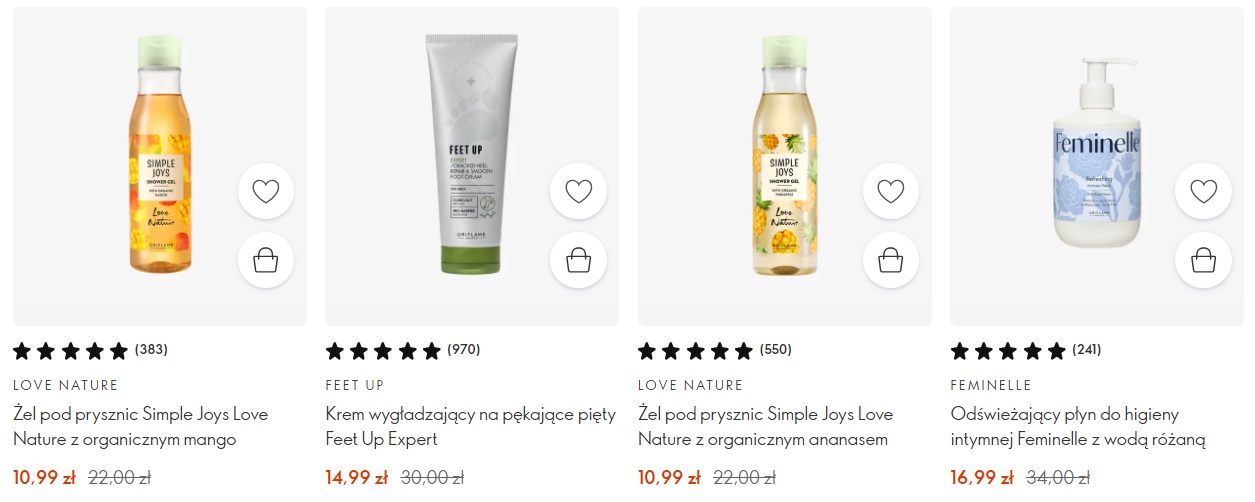Click heart icon on pineapple shower gel
Image resolution: width=1255 pixels, height=502 pixels.
click(891, 191)
